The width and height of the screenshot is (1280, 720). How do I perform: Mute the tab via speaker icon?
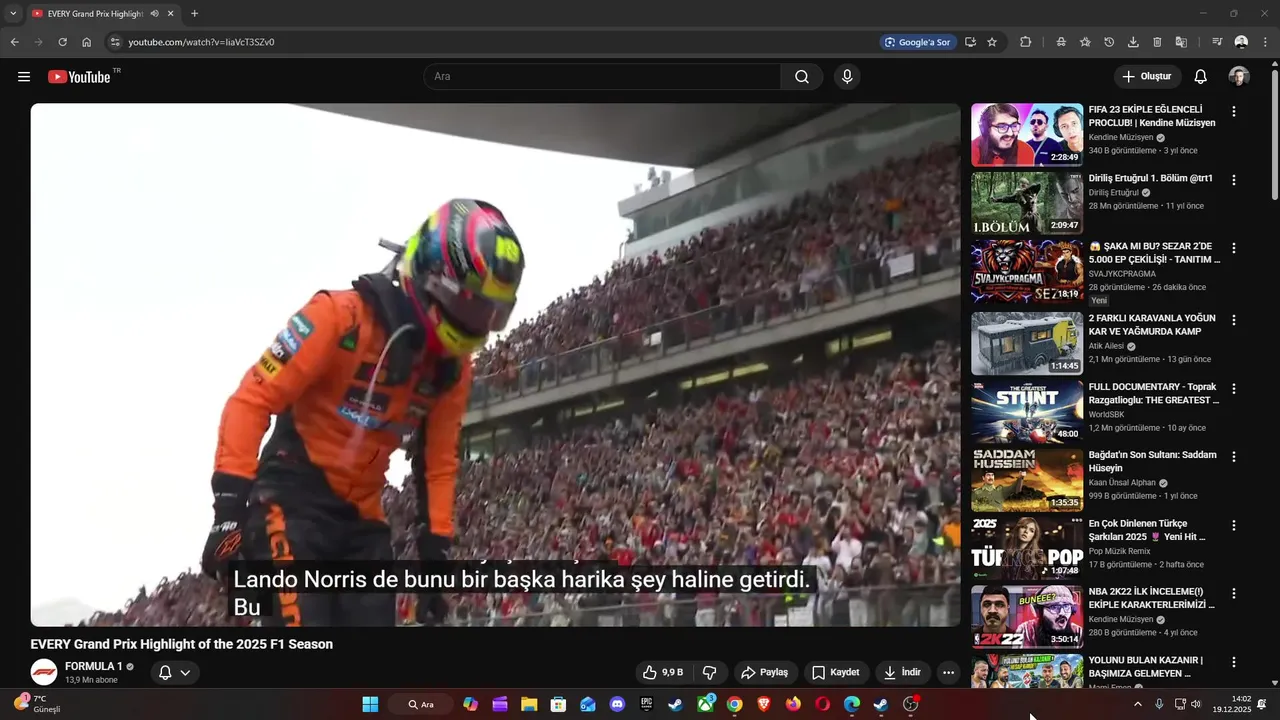(154, 14)
